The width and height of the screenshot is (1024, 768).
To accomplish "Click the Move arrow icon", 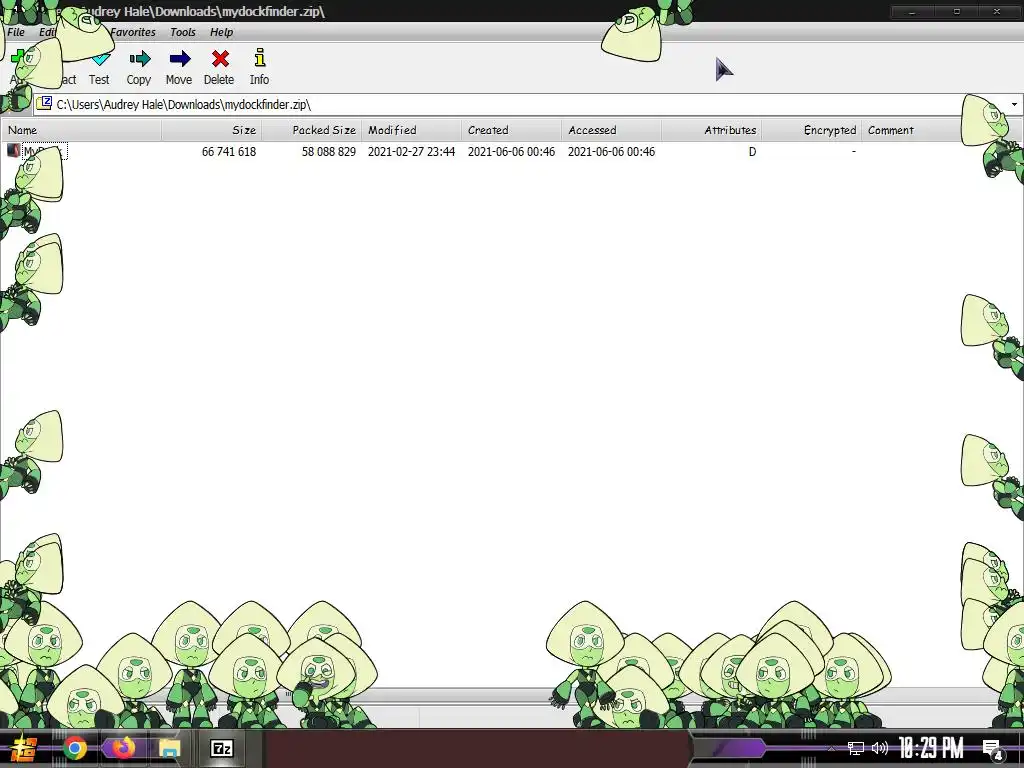I will 180,59.
